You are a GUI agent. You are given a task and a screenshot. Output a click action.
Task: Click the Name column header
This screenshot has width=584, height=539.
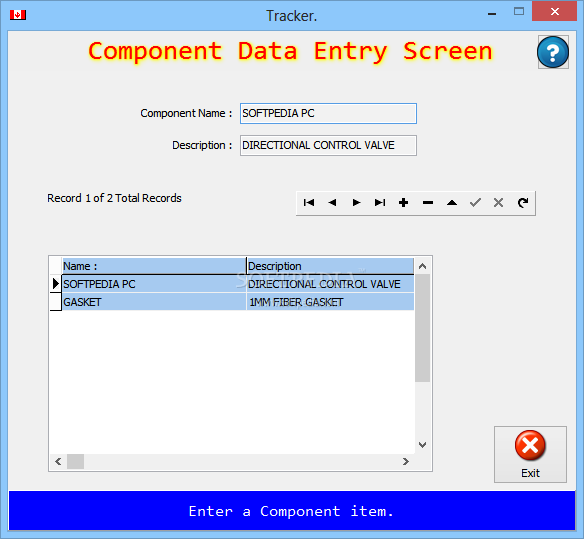pyautogui.click(x=154, y=266)
